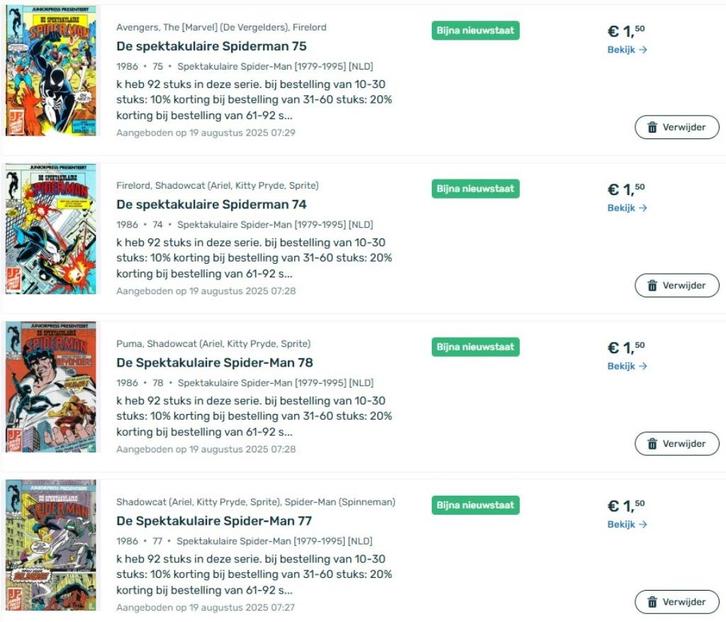
Task: Click Bijna nieuwstaat badge on Spider-Man 78
Action: 476,347
